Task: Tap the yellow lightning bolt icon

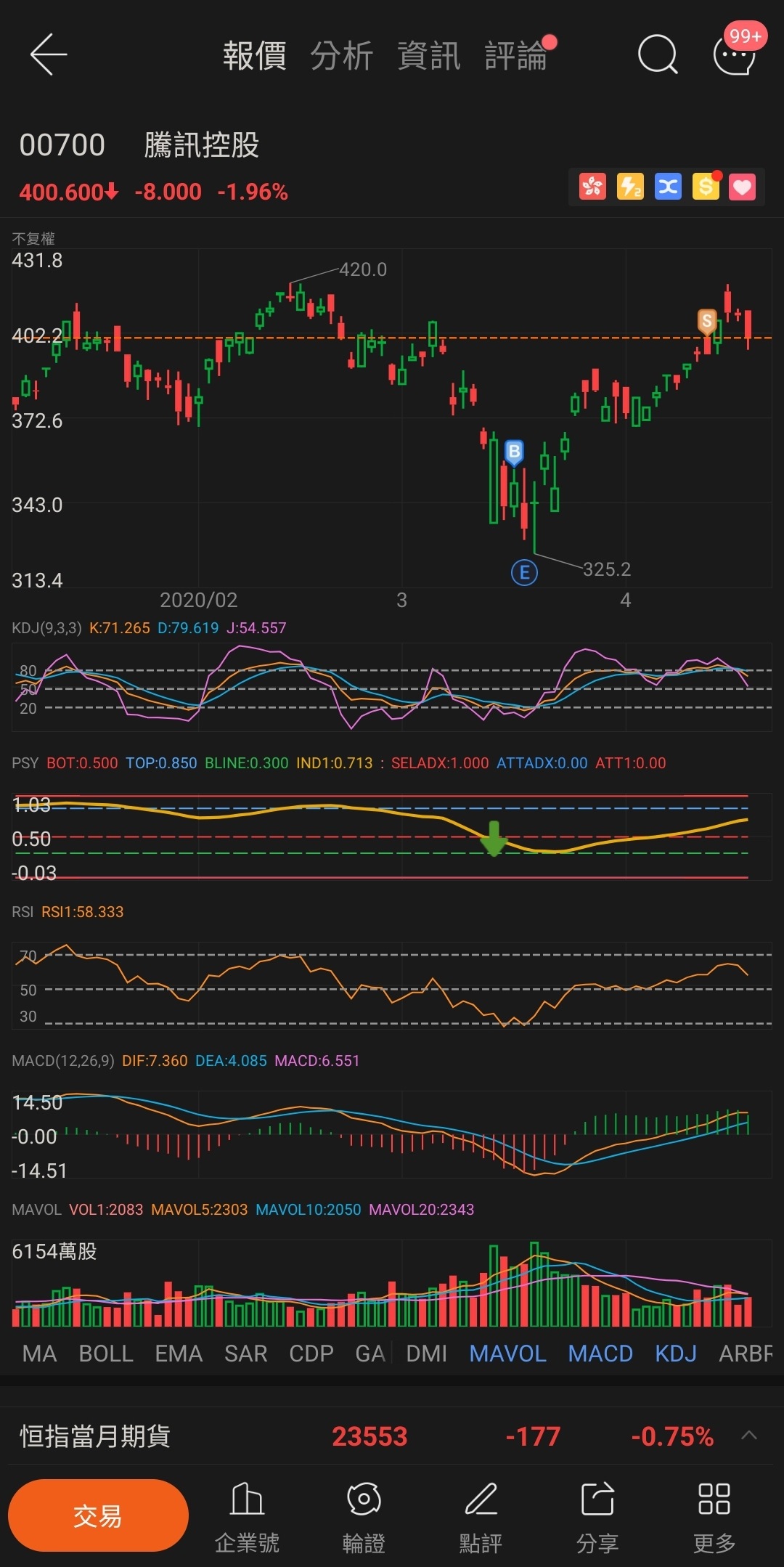Action: pos(630,187)
